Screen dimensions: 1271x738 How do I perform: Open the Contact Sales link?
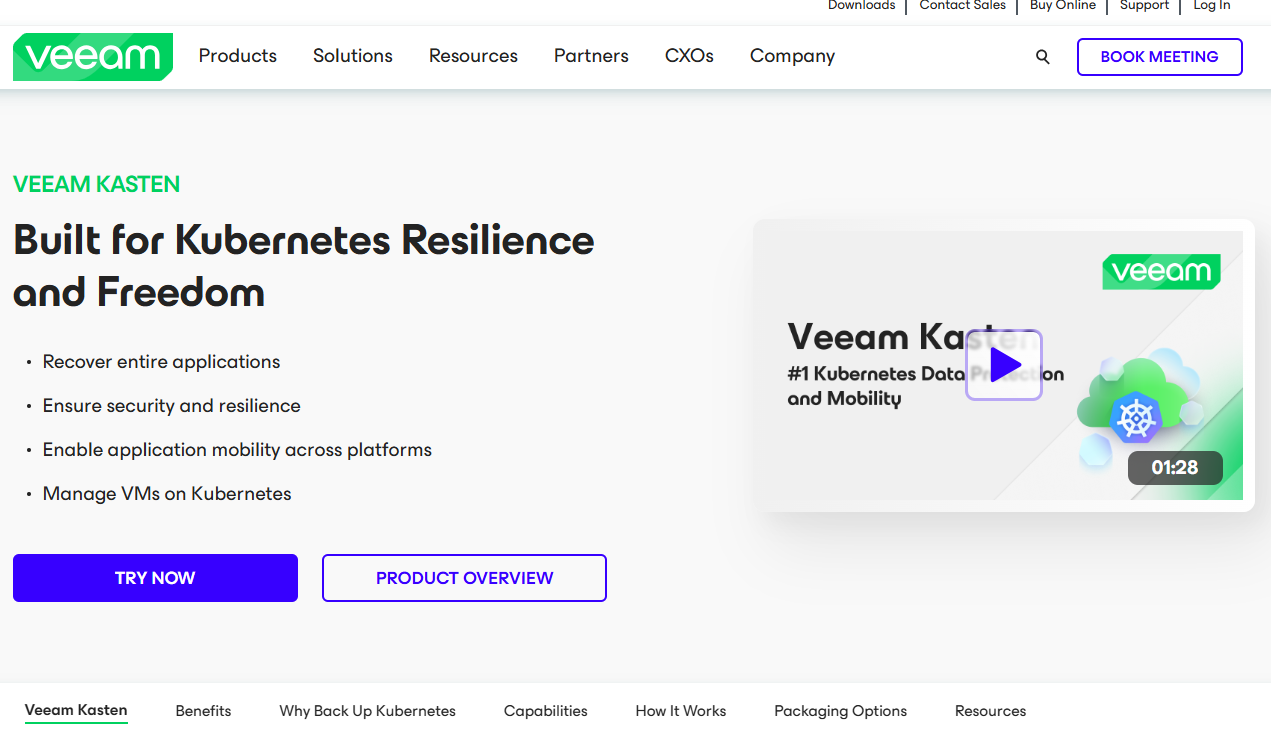point(962,6)
